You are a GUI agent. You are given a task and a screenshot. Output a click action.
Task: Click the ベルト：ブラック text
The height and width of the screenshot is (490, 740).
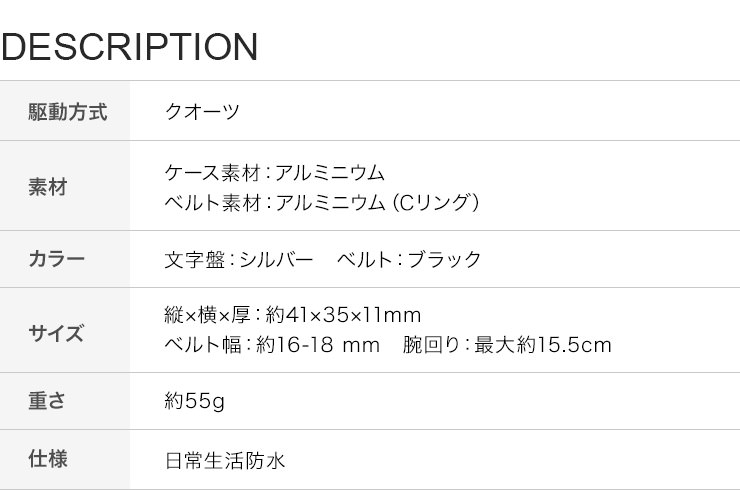(x=409, y=260)
